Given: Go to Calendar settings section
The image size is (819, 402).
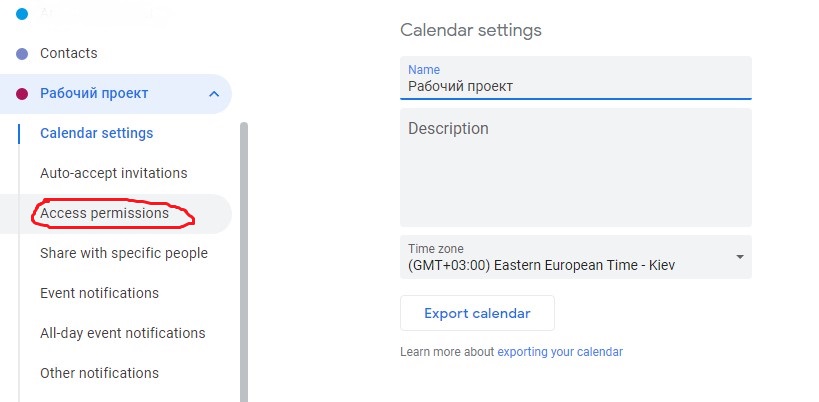Looking at the screenshot, I should (96, 133).
